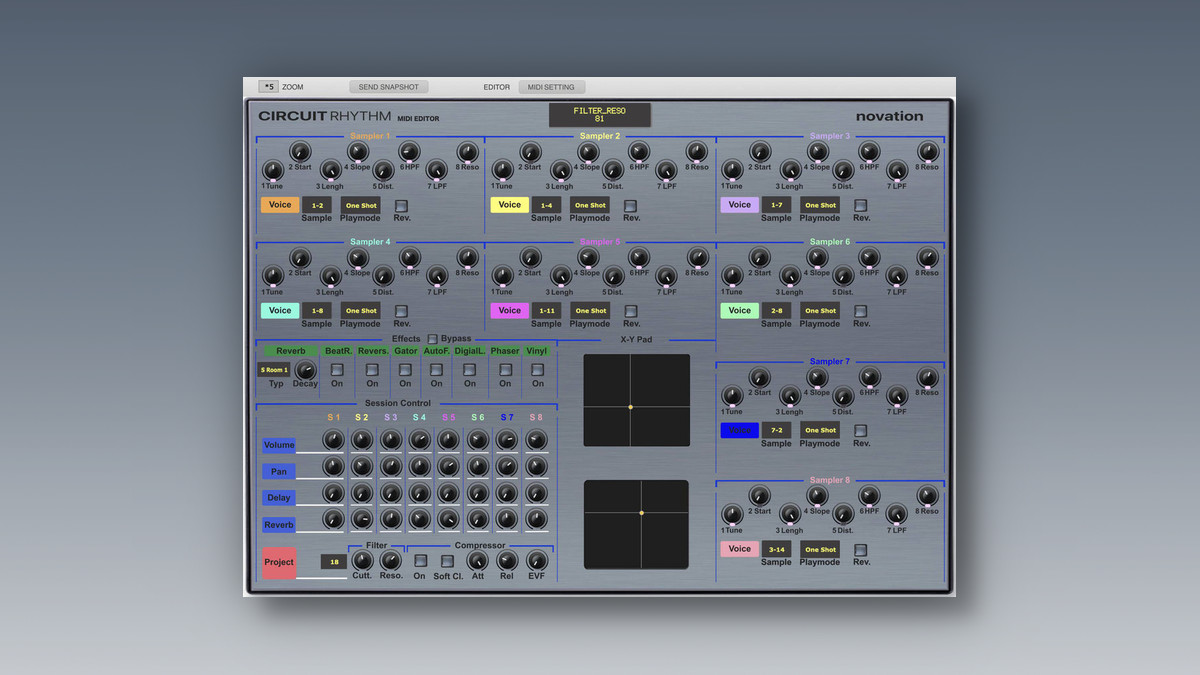Toggle the Compressor Soft Cl. switch
This screenshot has width=1200, height=675.
[x=447, y=561]
